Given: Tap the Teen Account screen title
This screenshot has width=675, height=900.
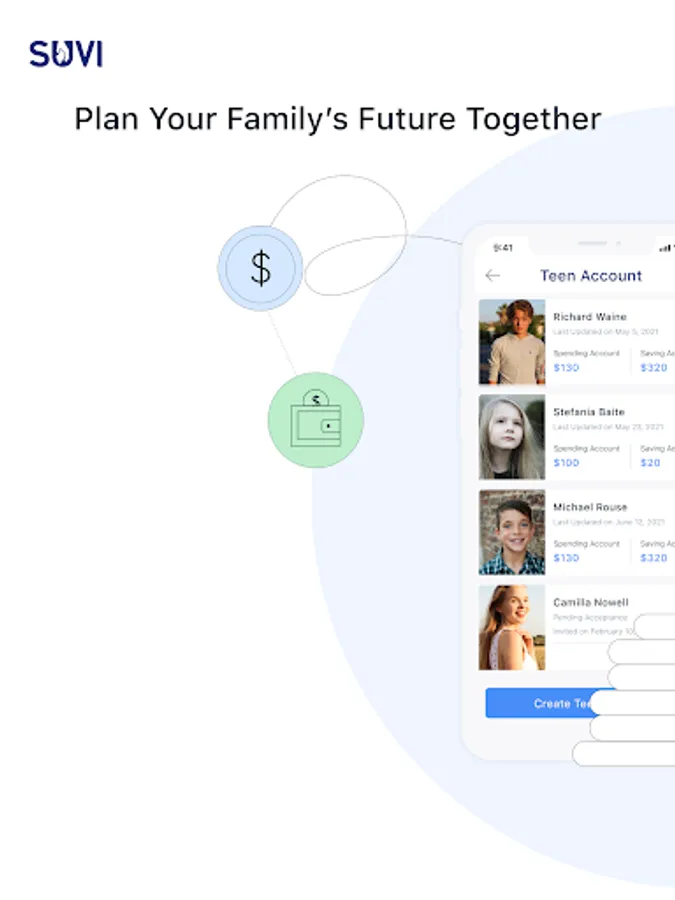Looking at the screenshot, I should [x=591, y=276].
